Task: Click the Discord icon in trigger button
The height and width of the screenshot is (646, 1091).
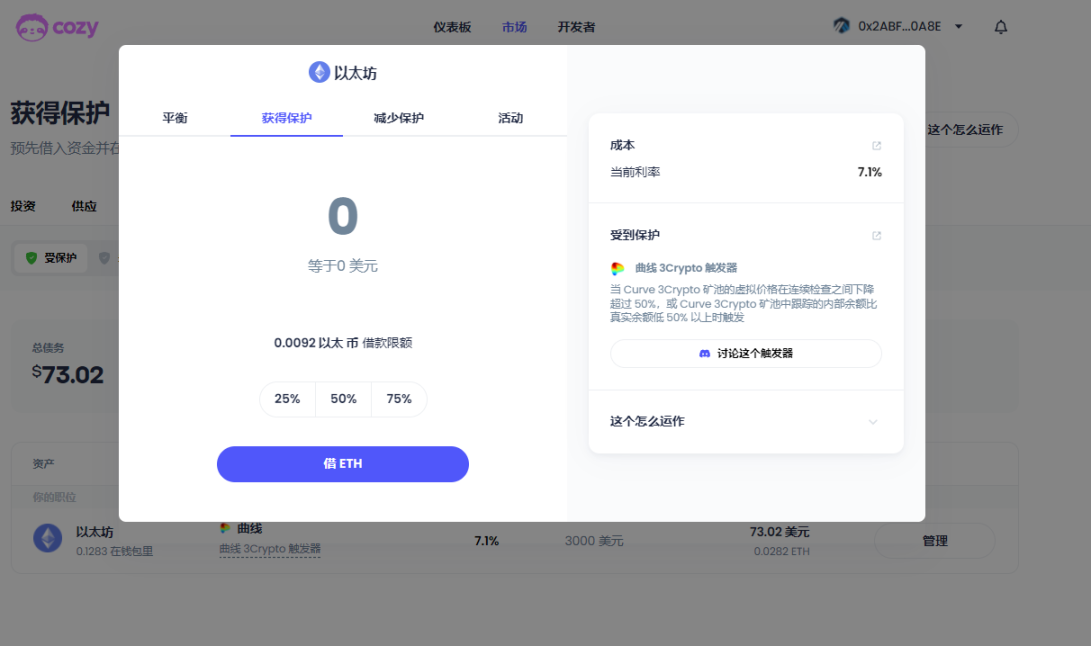Action: click(704, 354)
